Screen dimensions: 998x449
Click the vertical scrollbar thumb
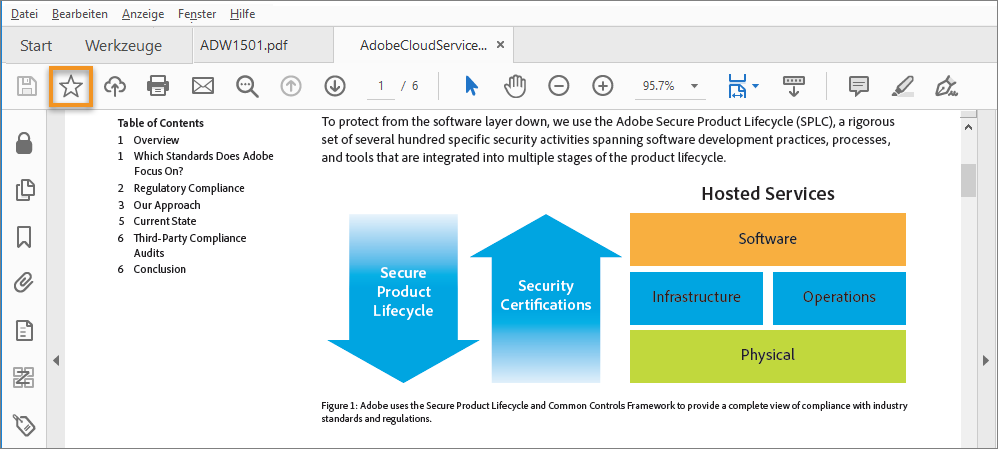tap(968, 180)
